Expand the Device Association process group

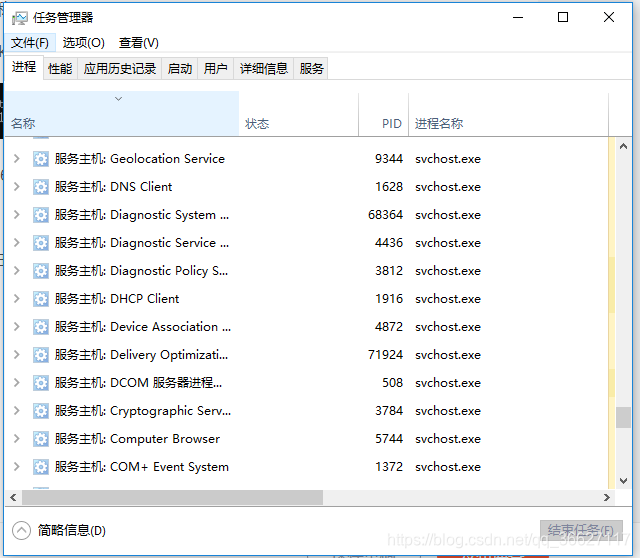tap(16, 327)
